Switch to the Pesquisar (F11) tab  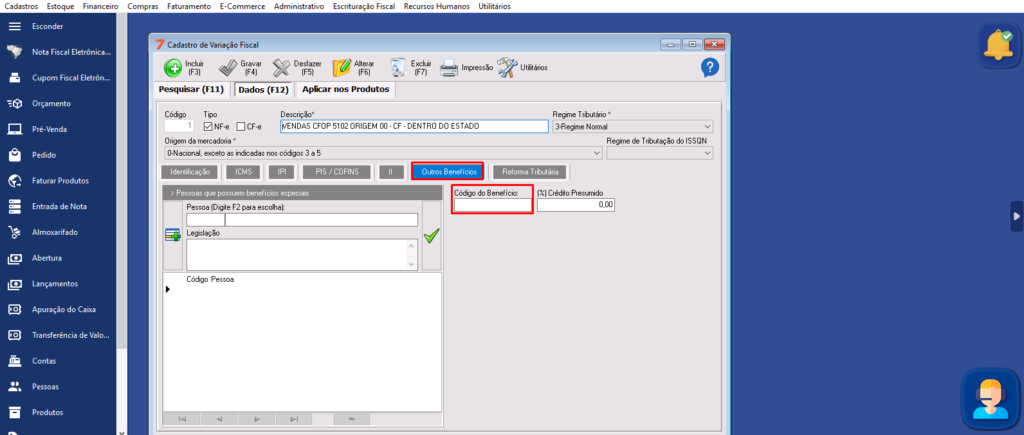click(193, 89)
